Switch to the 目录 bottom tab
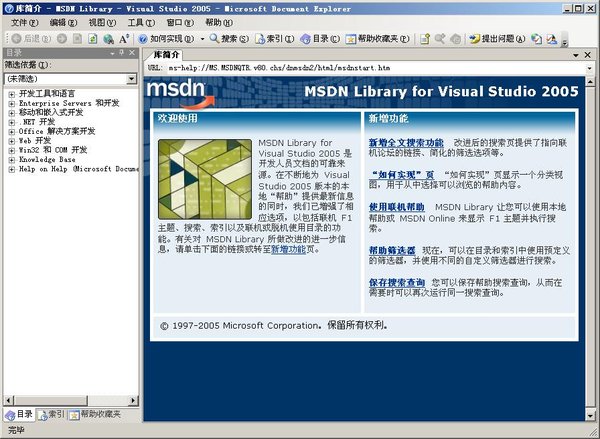 tap(19, 415)
